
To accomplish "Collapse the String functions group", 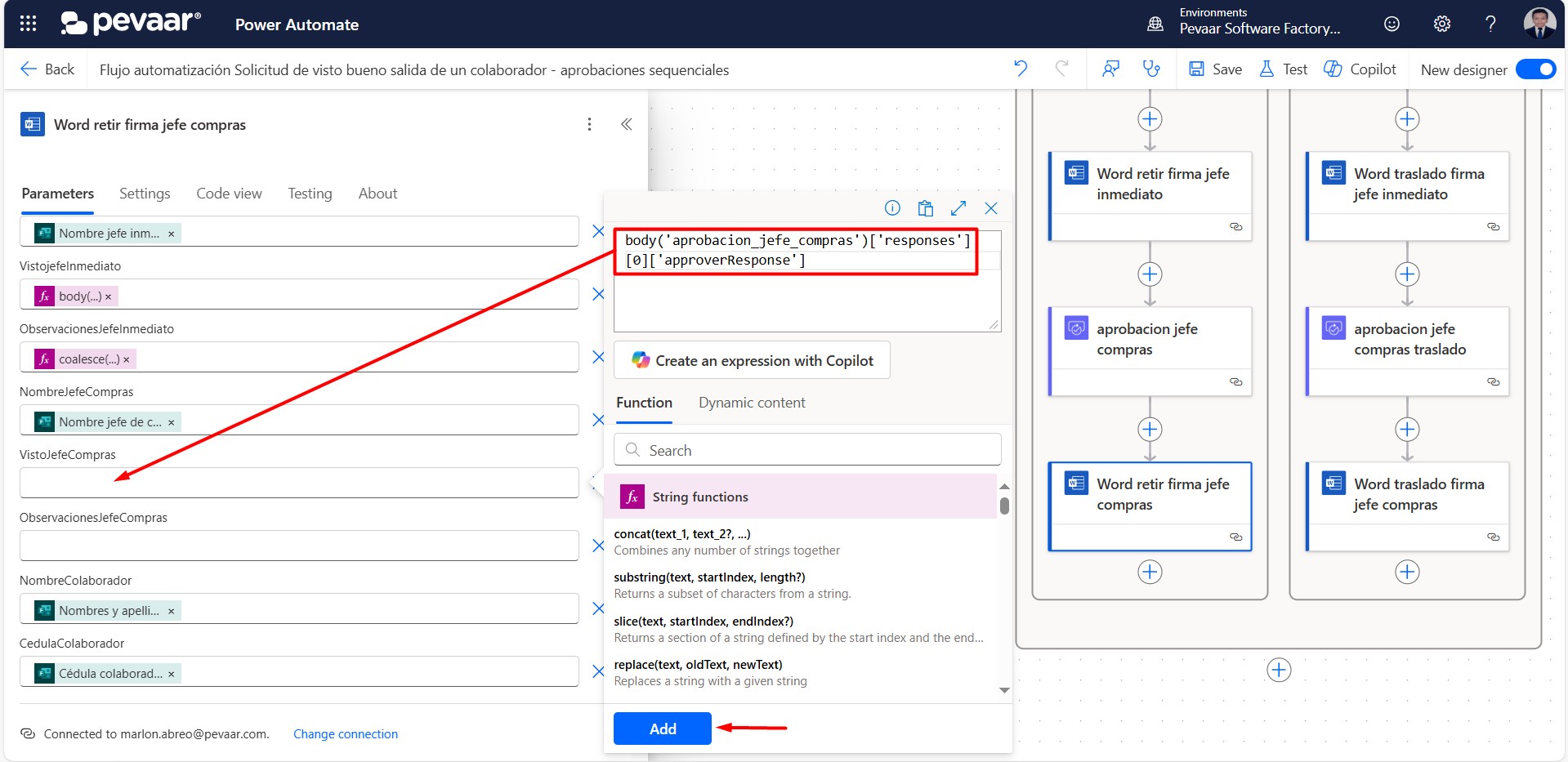I will coord(800,497).
